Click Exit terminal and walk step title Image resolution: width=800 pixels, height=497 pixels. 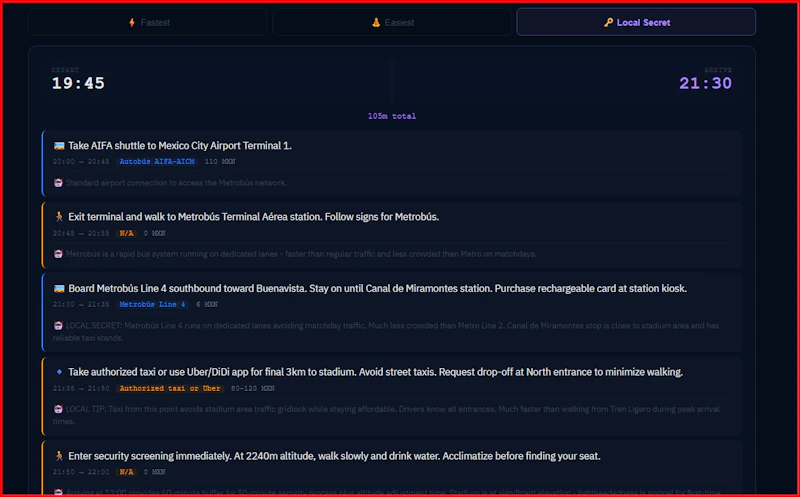(254, 217)
